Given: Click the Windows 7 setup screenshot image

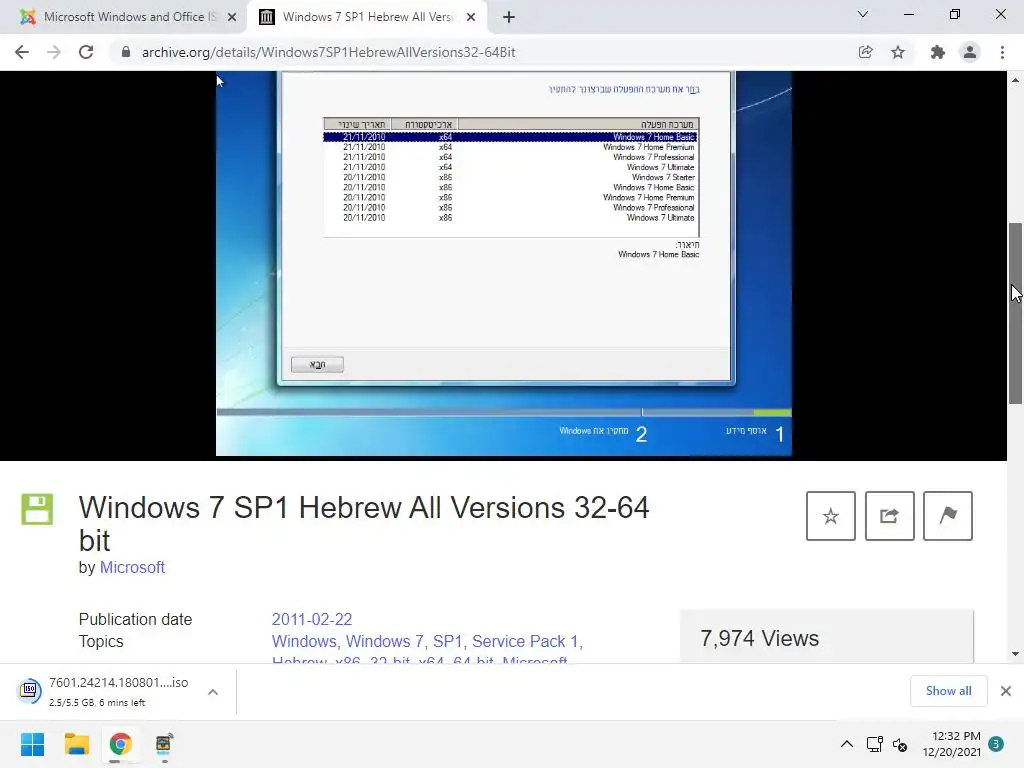Looking at the screenshot, I should pos(504,263).
